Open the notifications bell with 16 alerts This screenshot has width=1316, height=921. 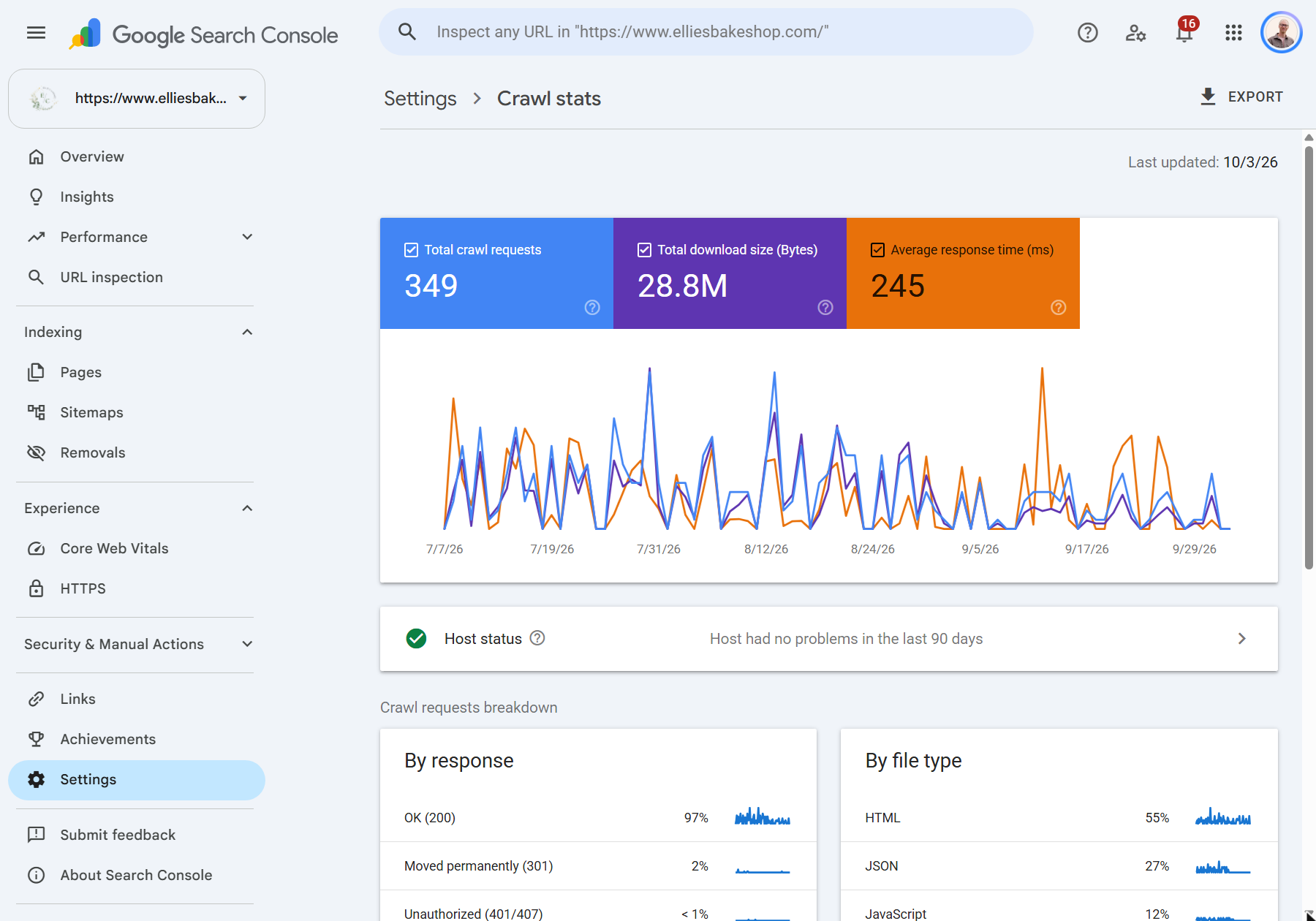pos(1184,31)
